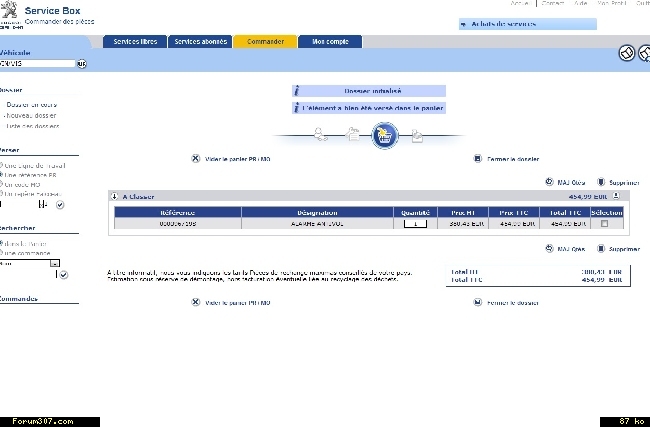Select the Un repère tableau radio button
The height and width of the screenshot is (427, 650).
(1, 193)
